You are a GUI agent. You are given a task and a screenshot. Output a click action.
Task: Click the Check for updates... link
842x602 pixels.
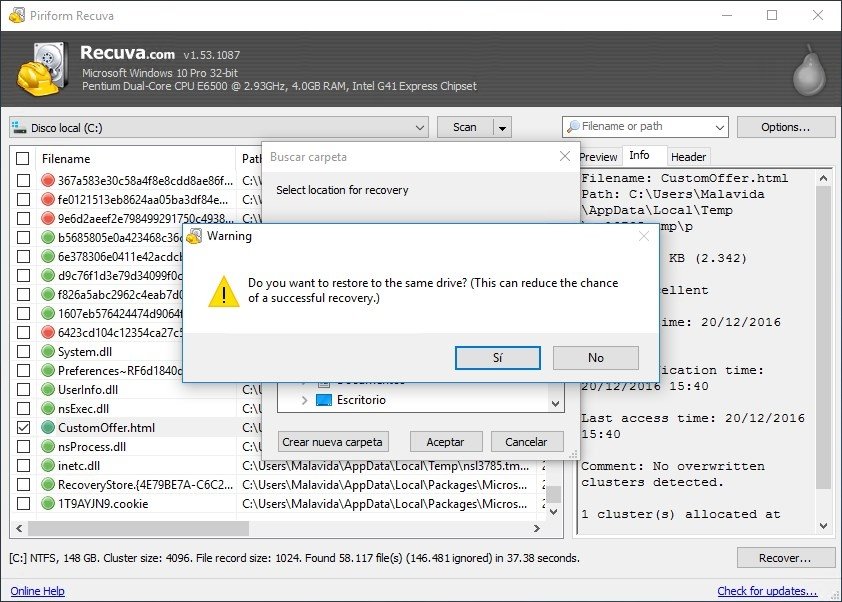pyautogui.click(x=767, y=591)
